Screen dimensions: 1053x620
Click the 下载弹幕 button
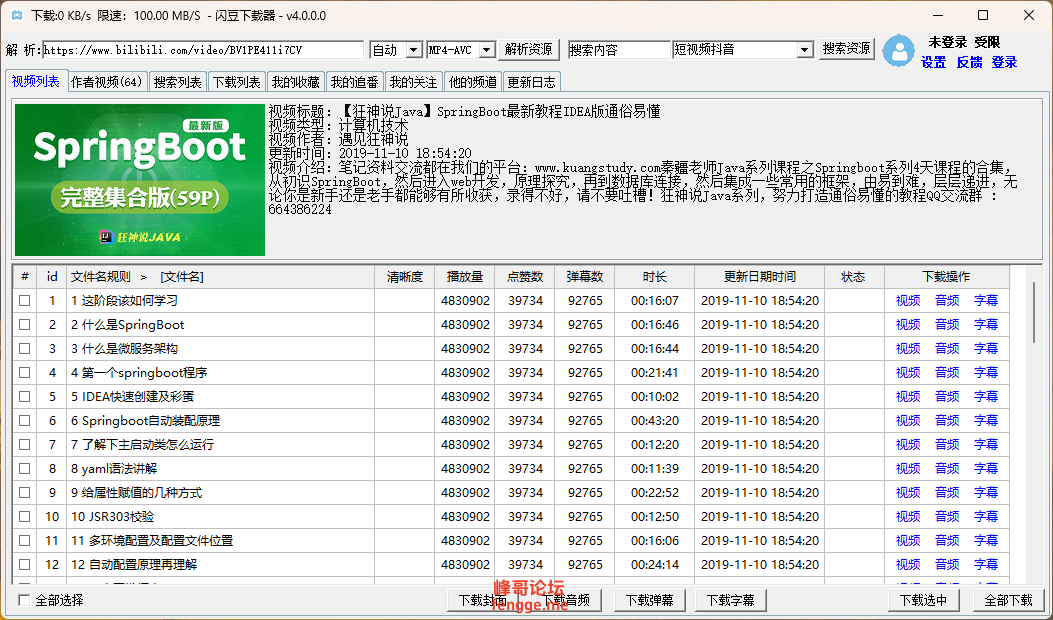649,600
